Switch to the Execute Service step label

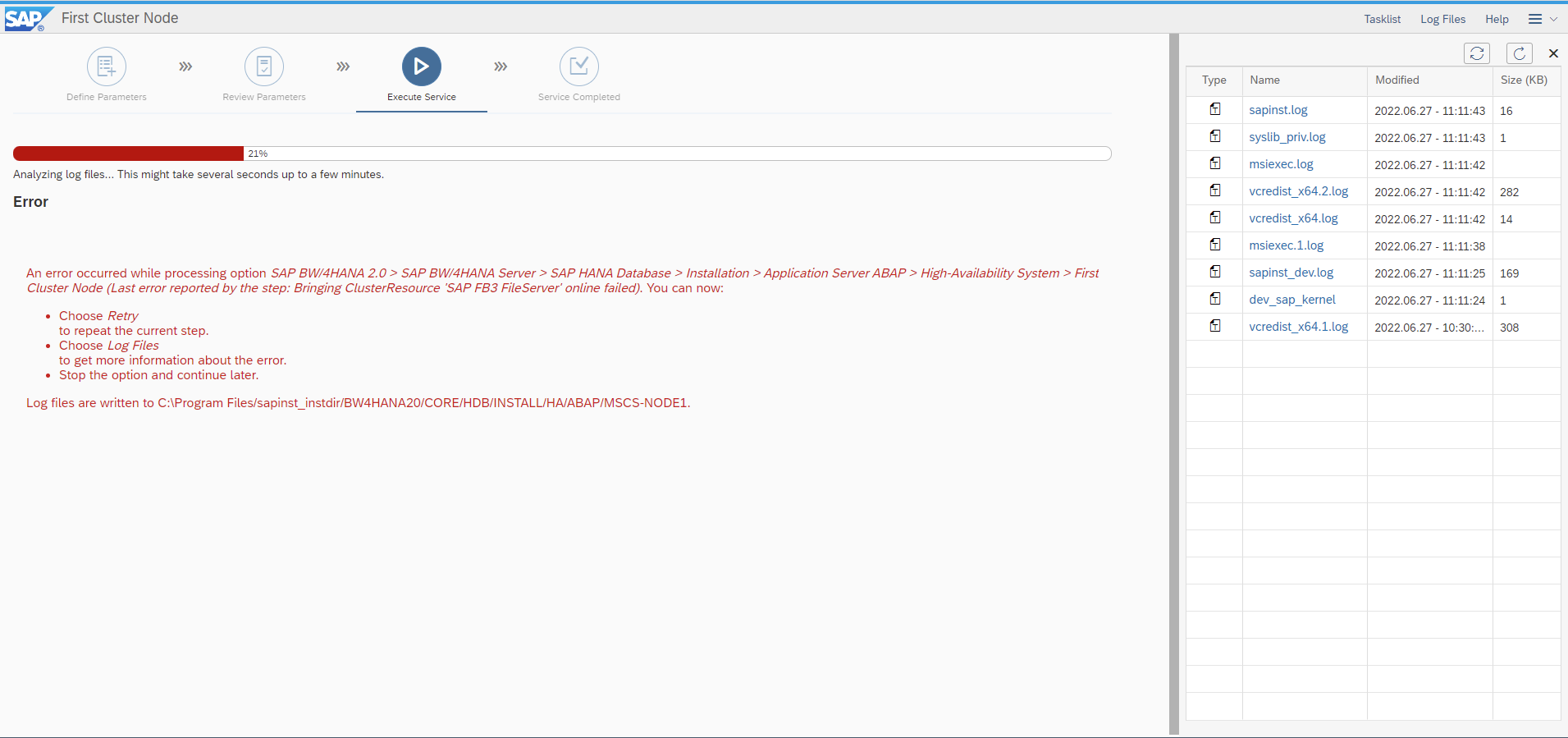(x=422, y=97)
